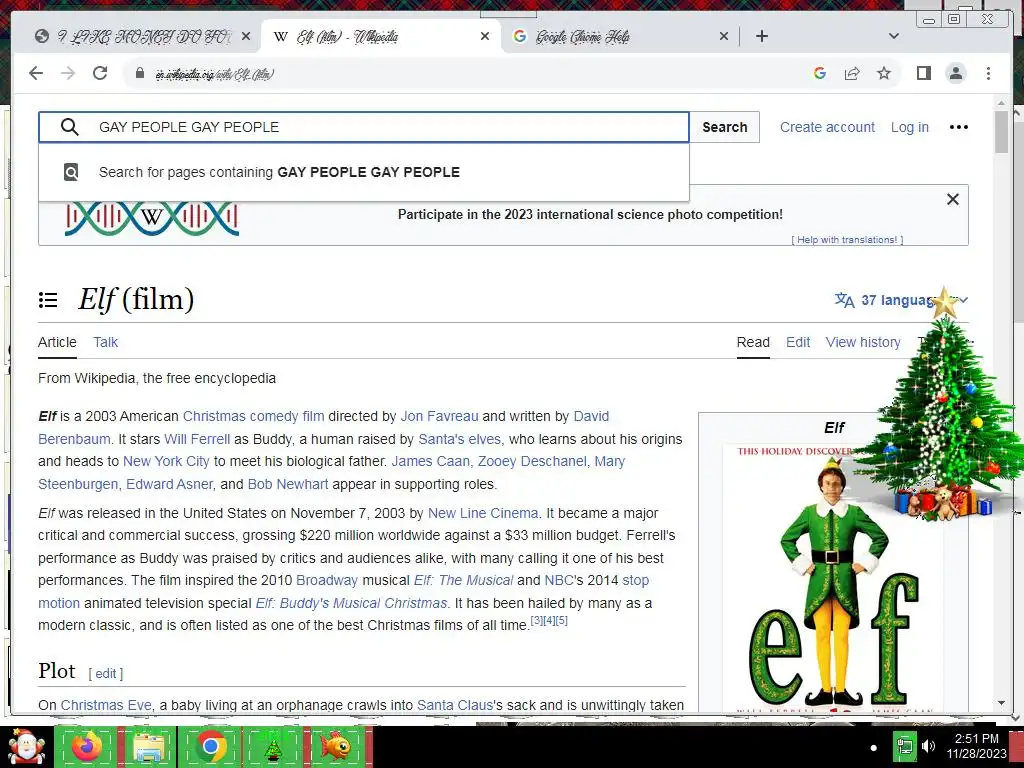Open the Bob Newhart link
This screenshot has height=768, width=1024.
(x=288, y=484)
